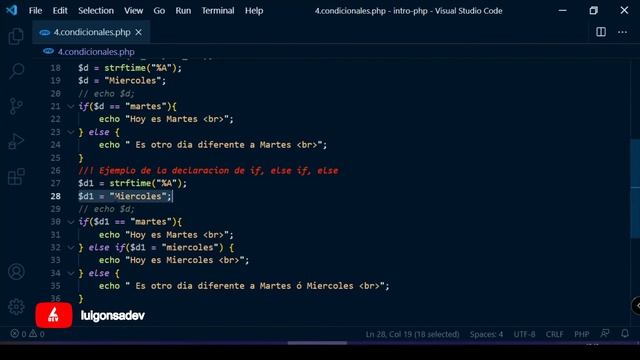Click line number 35 in gutter

pyautogui.click(x=56, y=286)
